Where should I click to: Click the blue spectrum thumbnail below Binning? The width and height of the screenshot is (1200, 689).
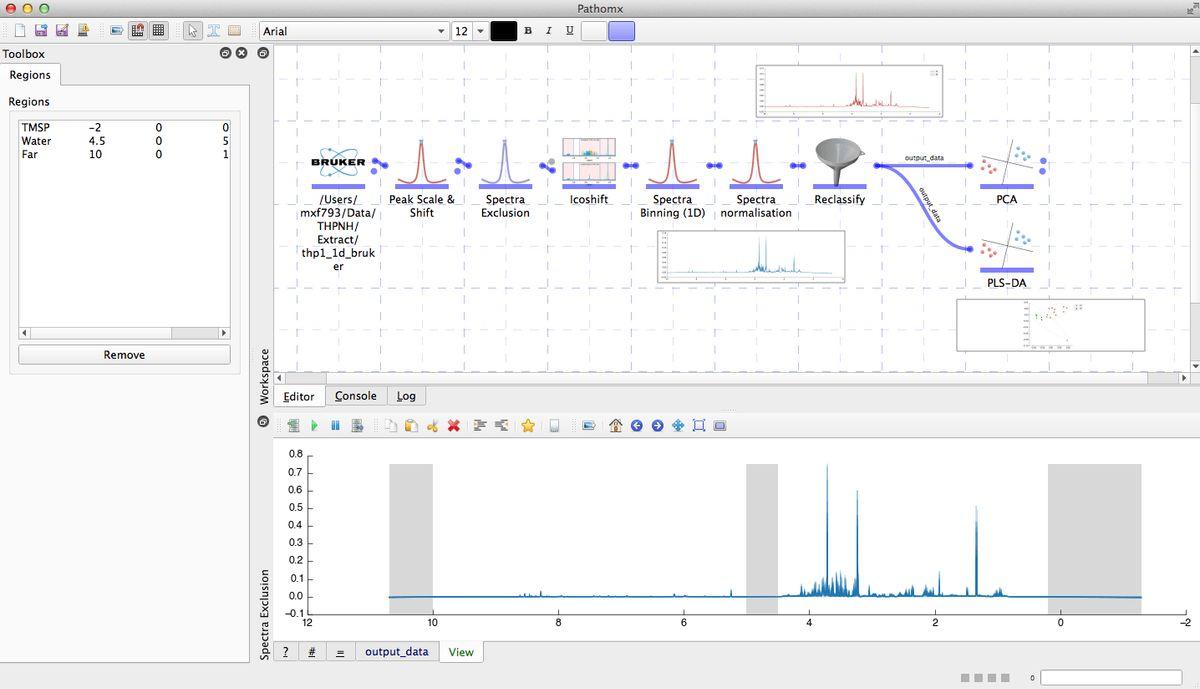click(x=751, y=256)
